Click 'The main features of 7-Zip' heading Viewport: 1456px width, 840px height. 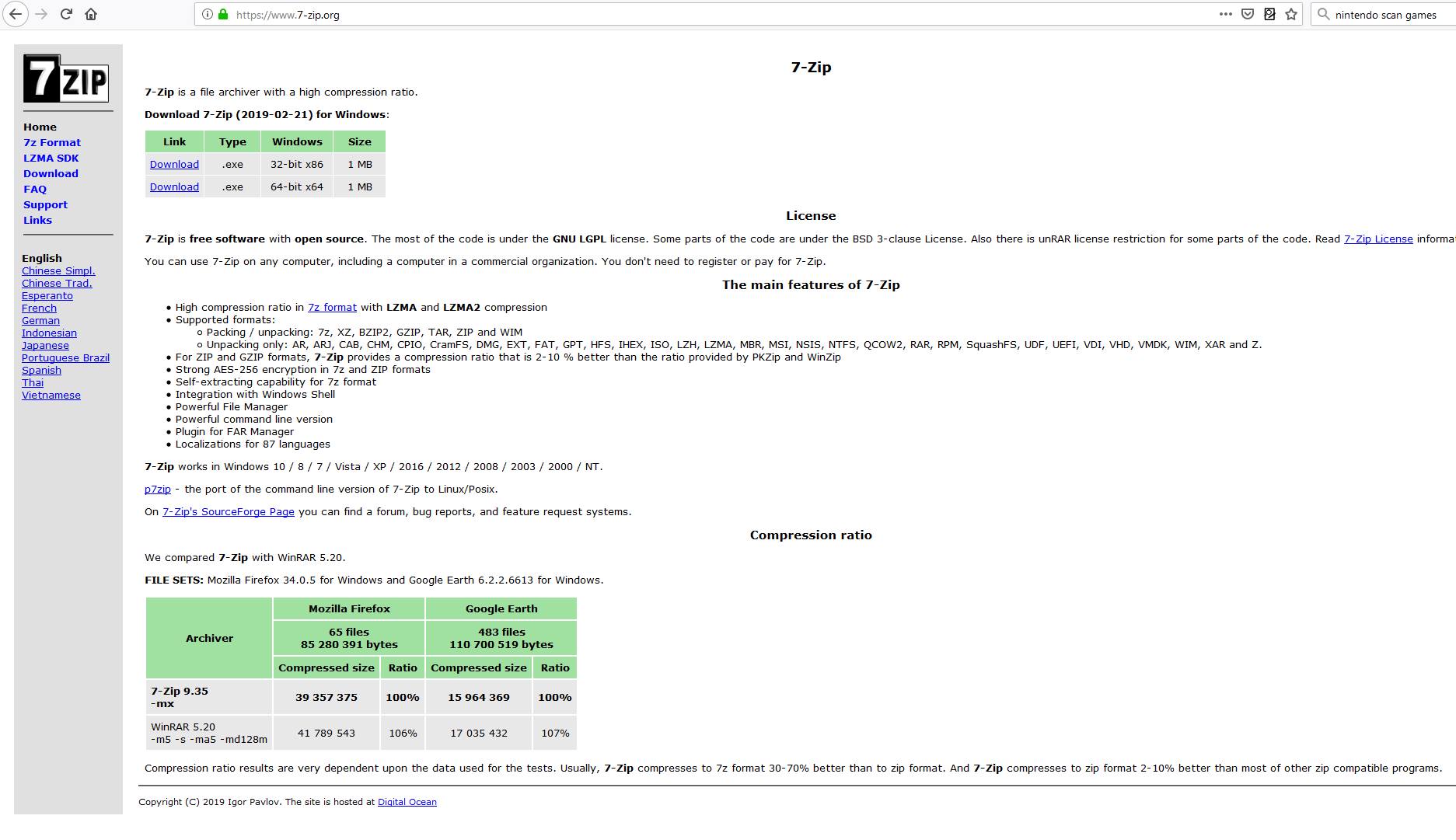811,284
